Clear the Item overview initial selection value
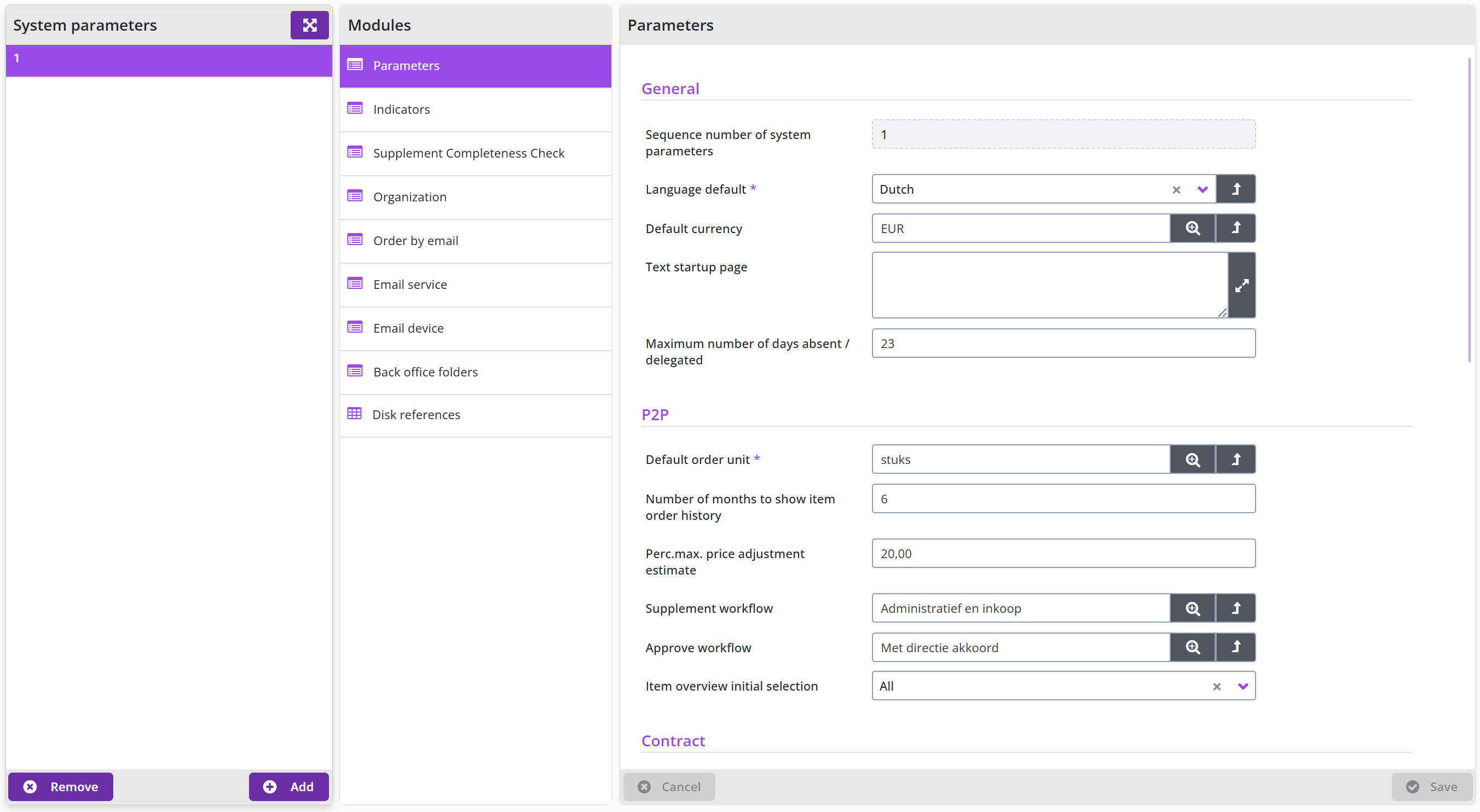This screenshot has height=812, width=1480. [1216, 686]
